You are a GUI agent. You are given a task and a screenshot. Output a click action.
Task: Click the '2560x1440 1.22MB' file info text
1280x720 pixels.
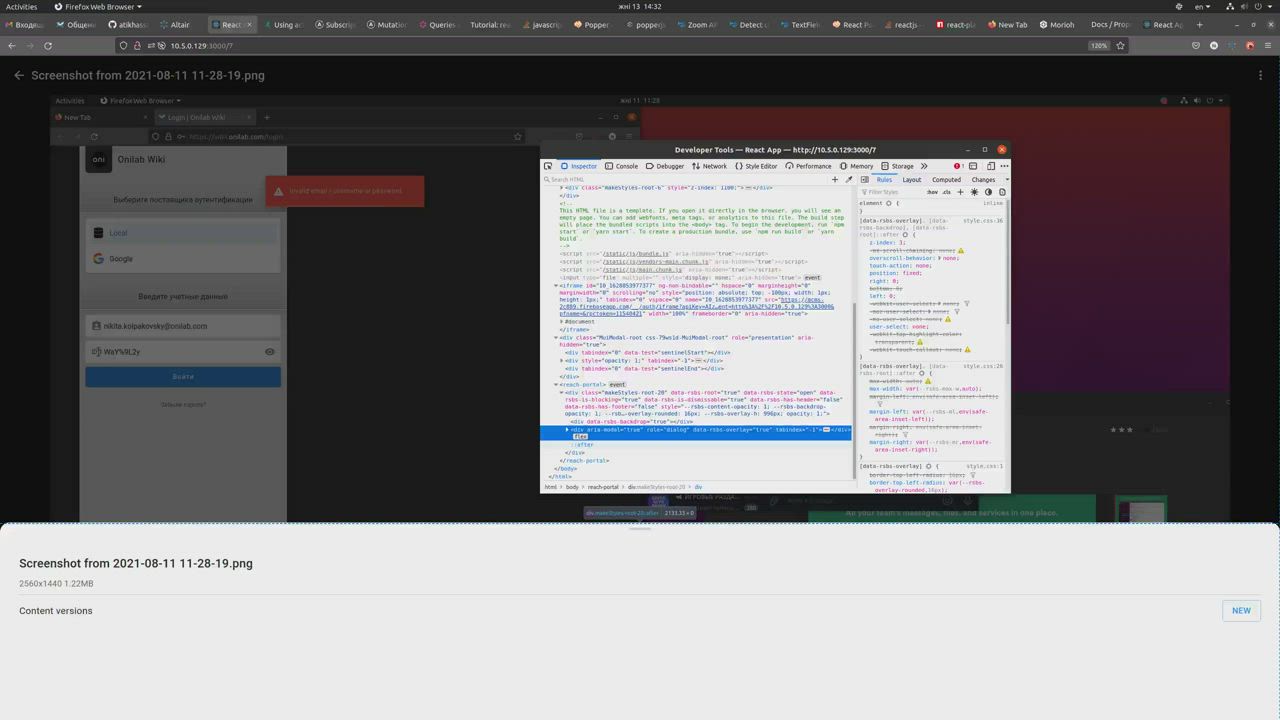(56, 584)
